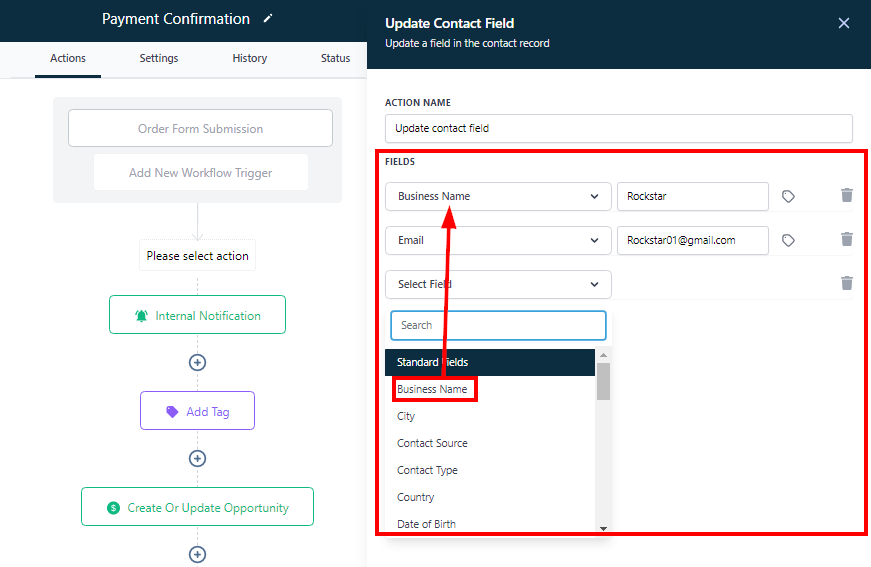The height and width of the screenshot is (567, 871).
Task: Choose City from the standard fields list
Action: tap(406, 416)
